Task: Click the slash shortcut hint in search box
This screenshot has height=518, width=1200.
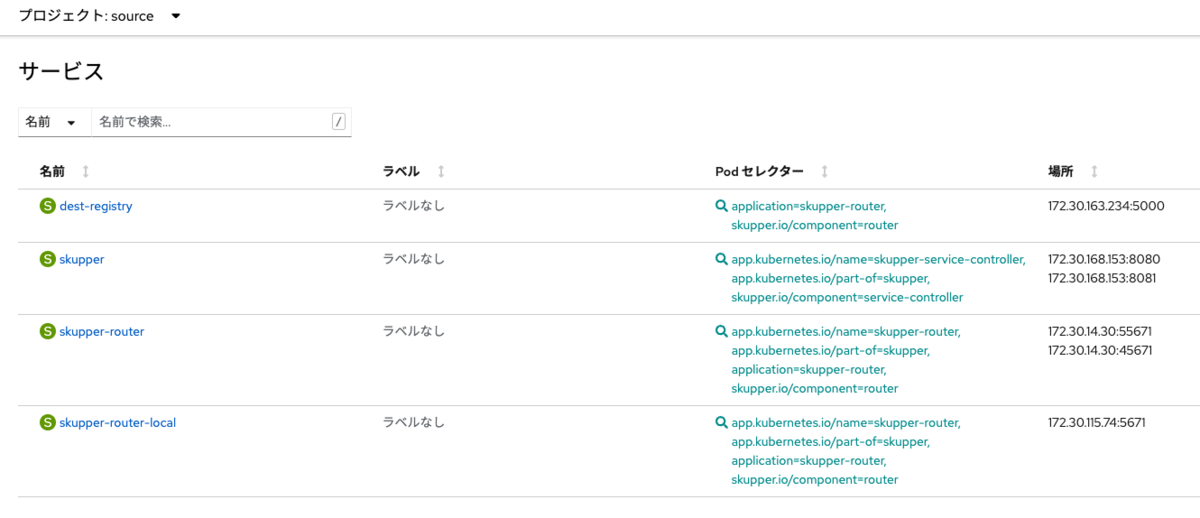Action: tap(338, 122)
